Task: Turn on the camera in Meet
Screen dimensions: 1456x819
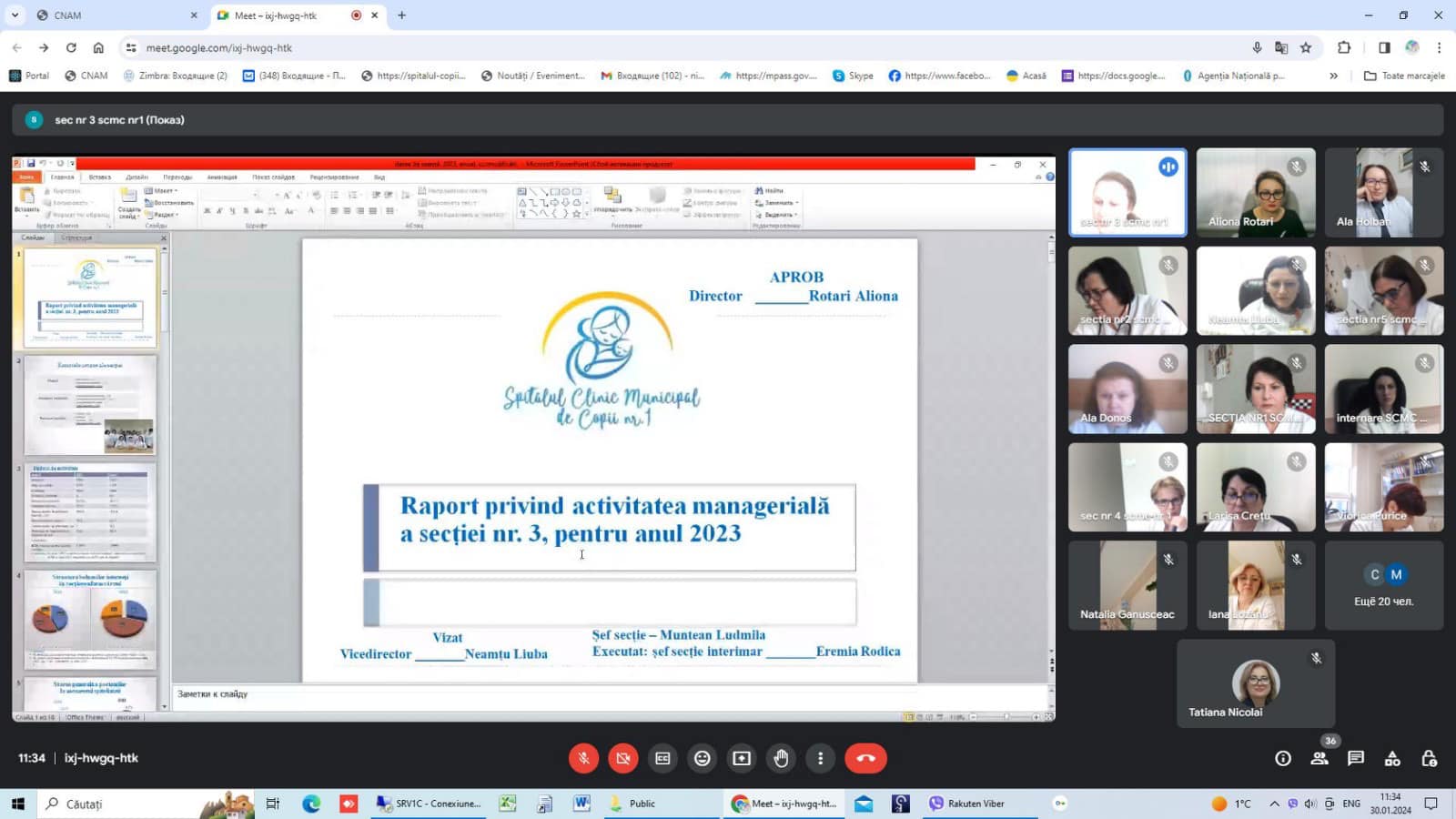Action: tap(623, 758)
